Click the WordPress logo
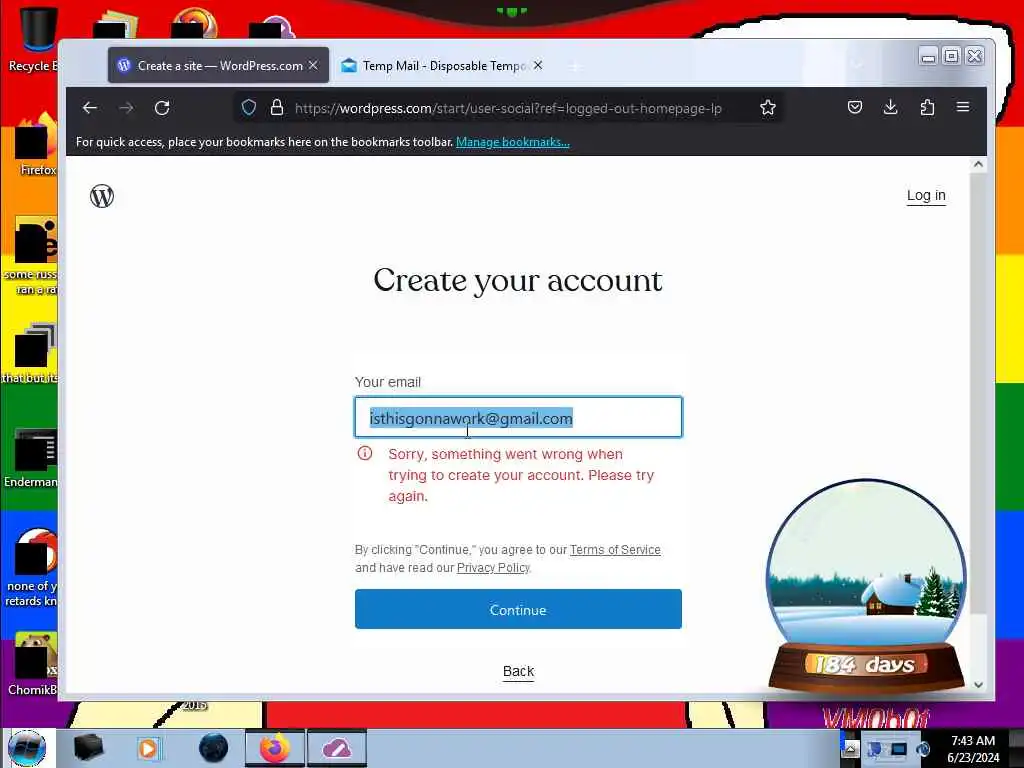This screenshot has width=1024, height=768. [102, 196]
